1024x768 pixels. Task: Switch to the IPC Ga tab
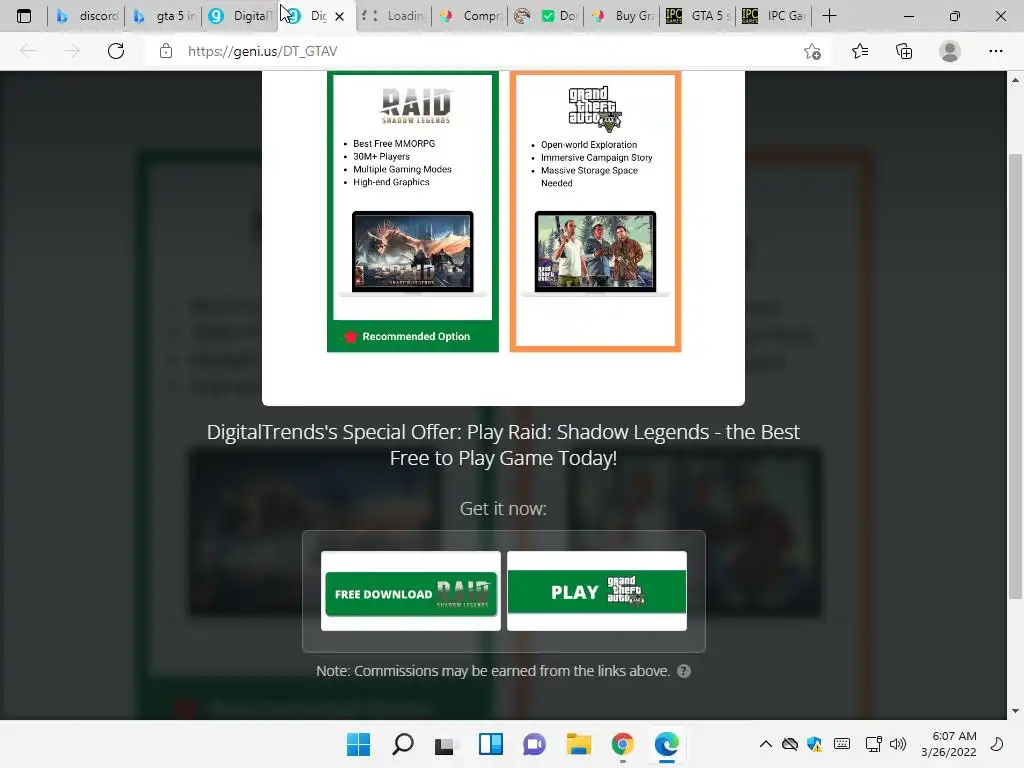click(775, 16)
